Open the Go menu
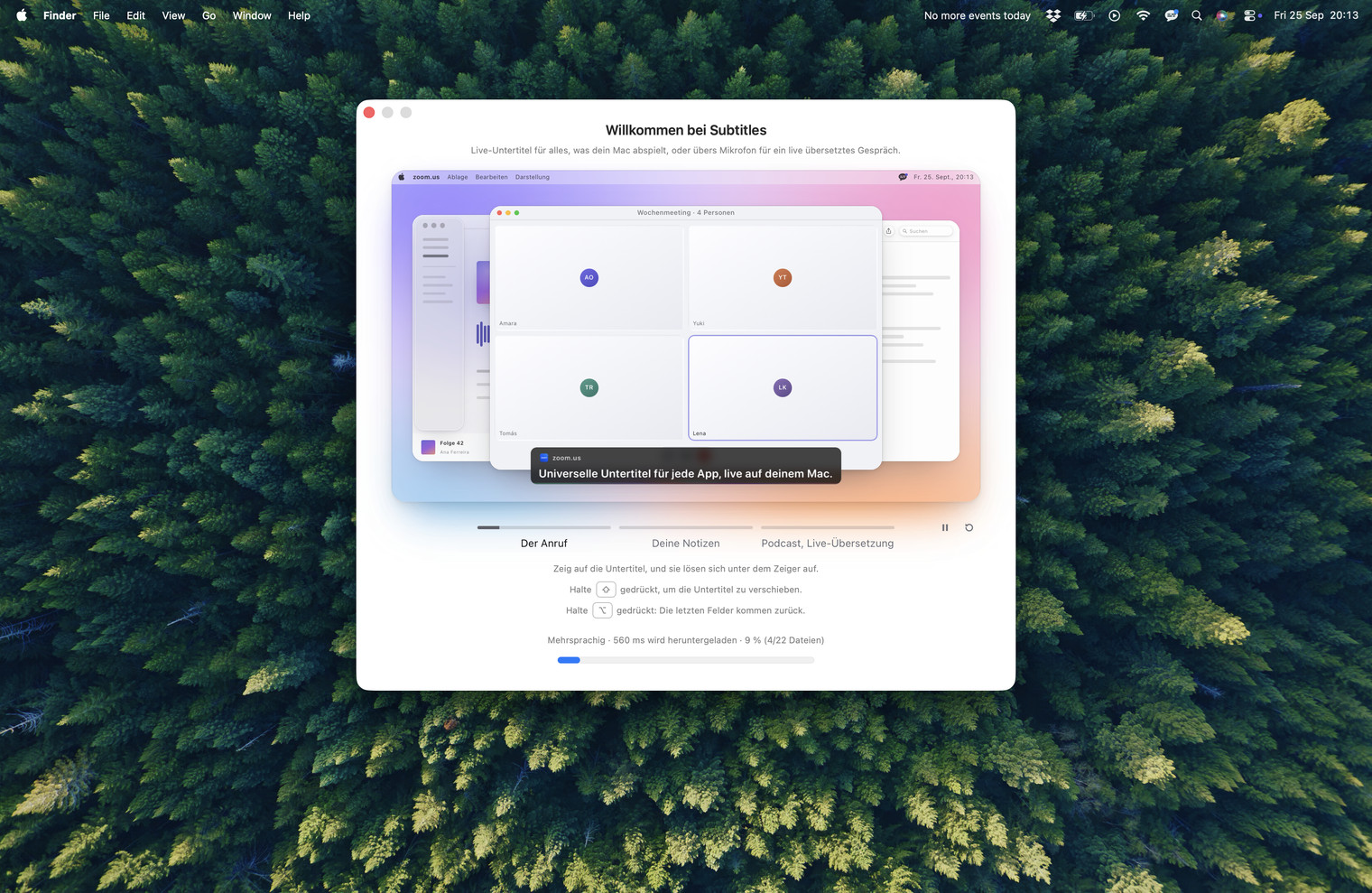Viewport: 1372px width, 893px height. coord(209,15)
